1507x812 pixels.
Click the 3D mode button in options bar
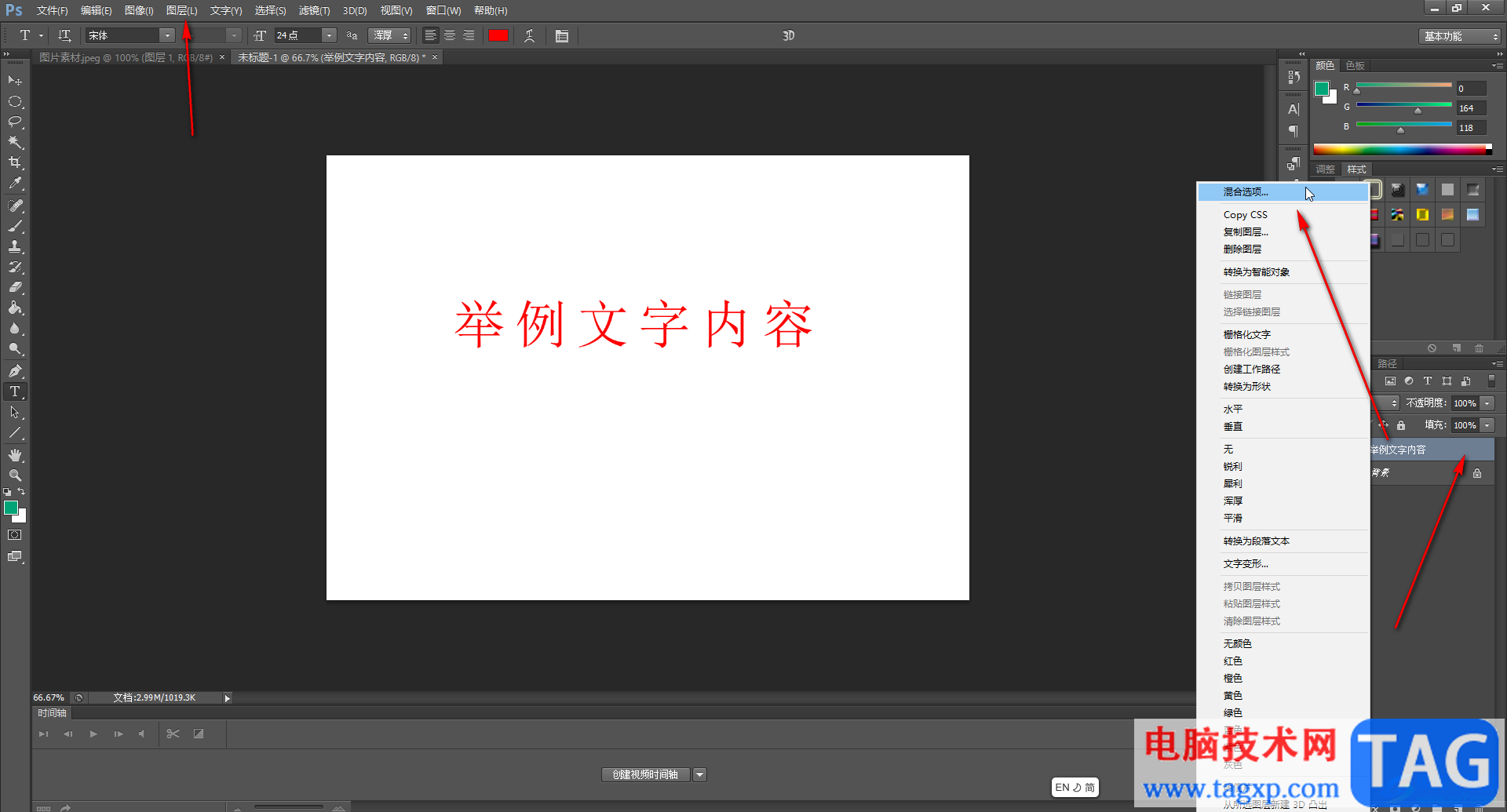click(789, 35)
